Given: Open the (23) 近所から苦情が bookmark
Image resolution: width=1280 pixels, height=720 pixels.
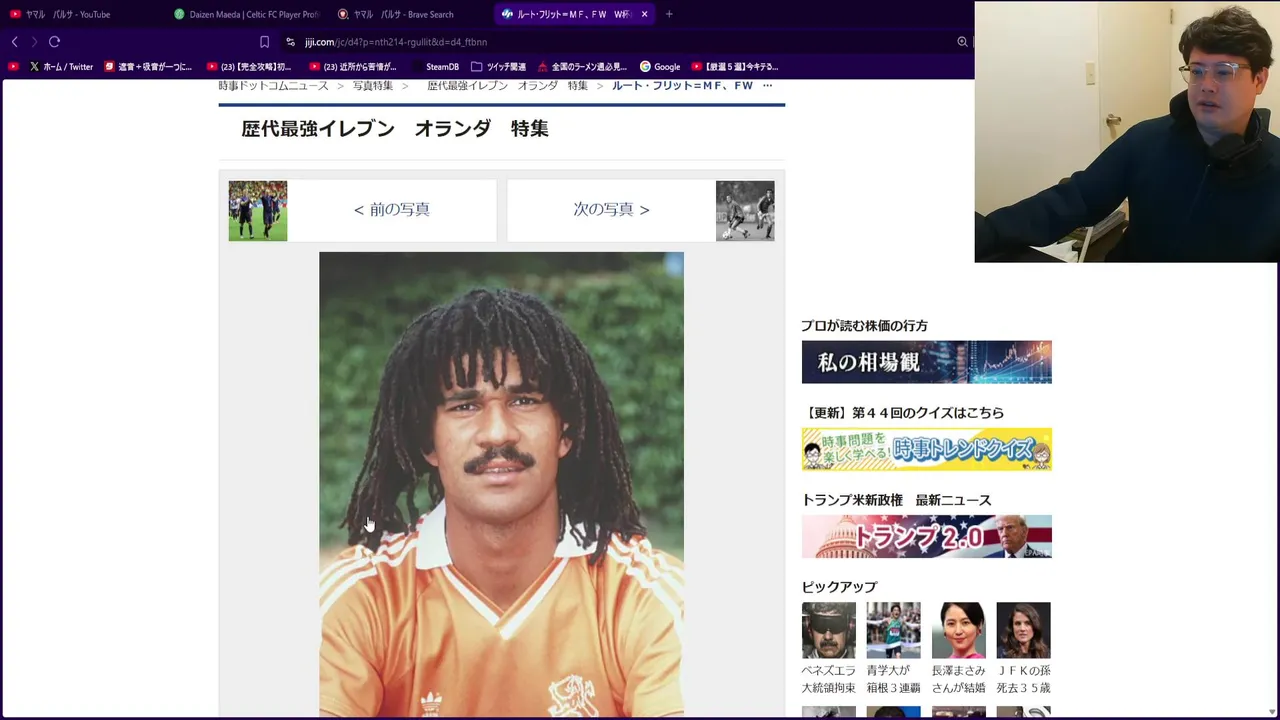Looking at the screenshot, I should [353, 67].
